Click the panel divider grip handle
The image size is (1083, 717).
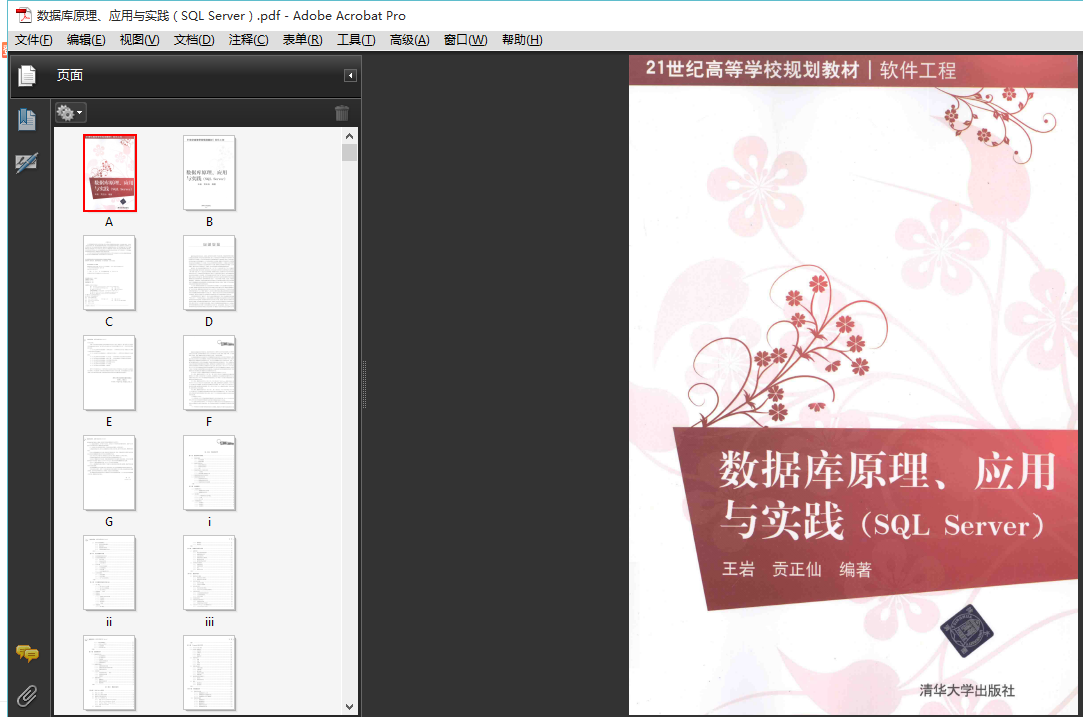coord(364,384)
